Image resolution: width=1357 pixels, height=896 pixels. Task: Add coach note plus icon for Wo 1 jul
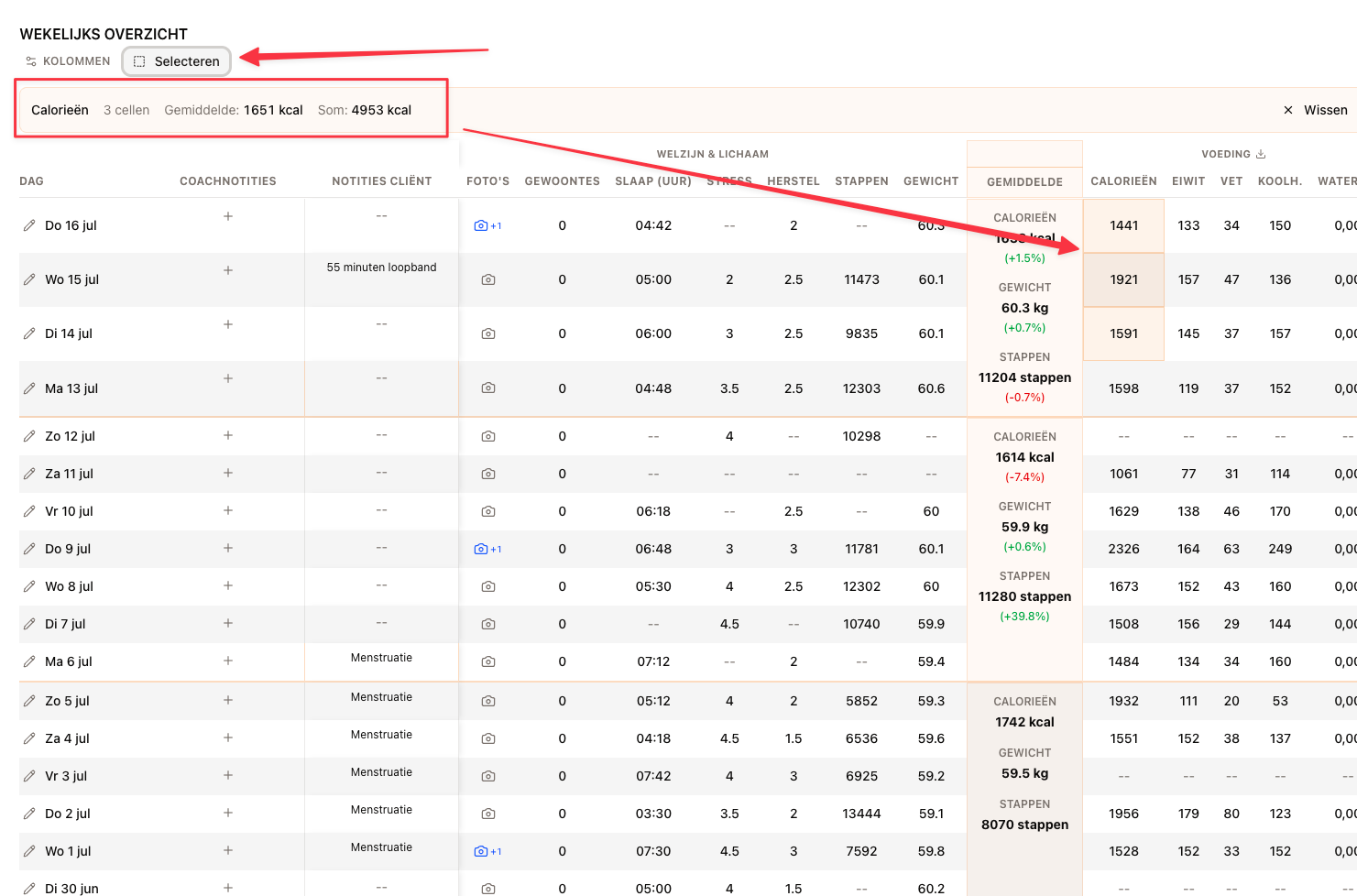click(x=228, y=850)
